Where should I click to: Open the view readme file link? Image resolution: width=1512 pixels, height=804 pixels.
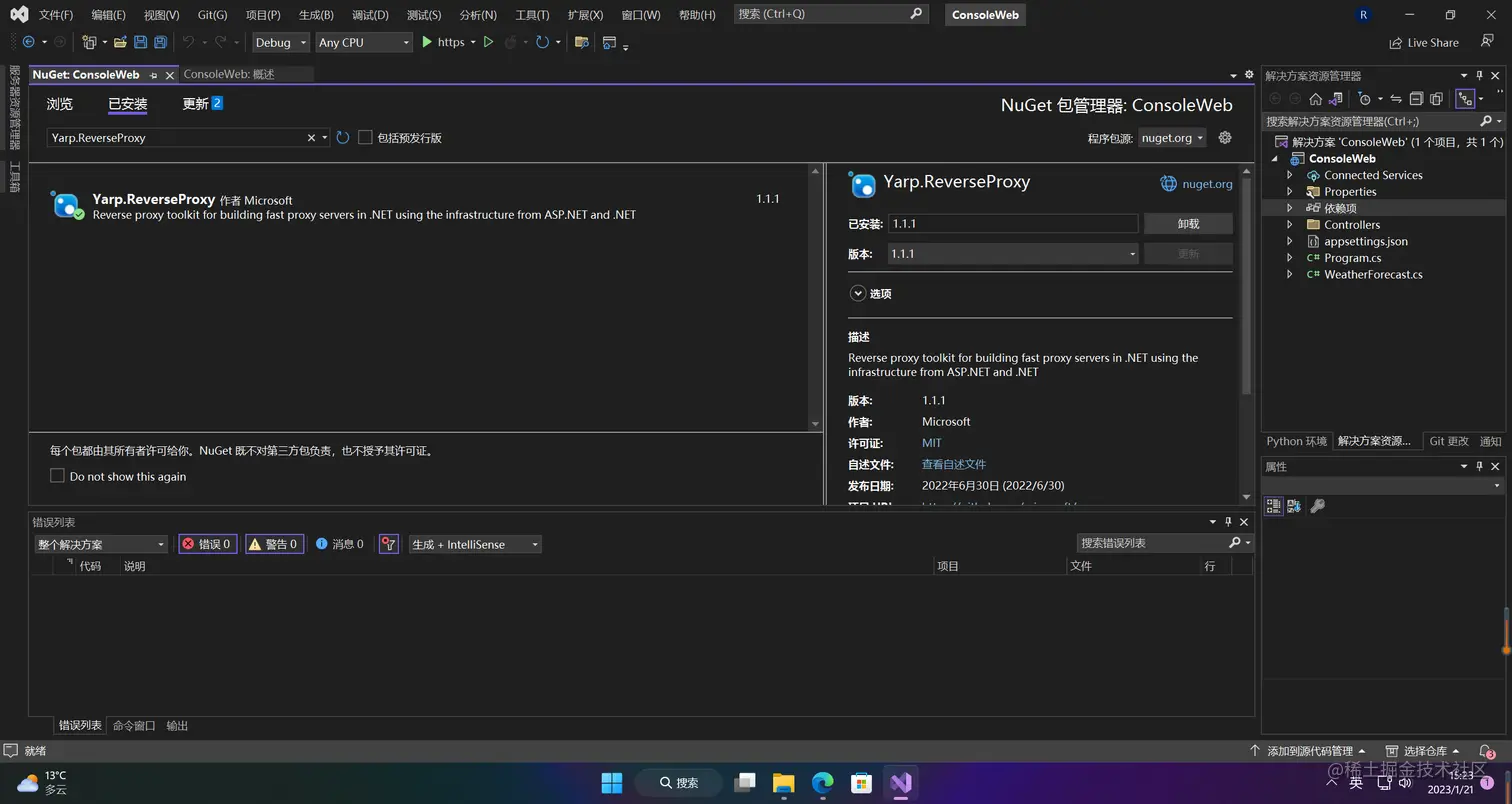(x=954, y=464)
